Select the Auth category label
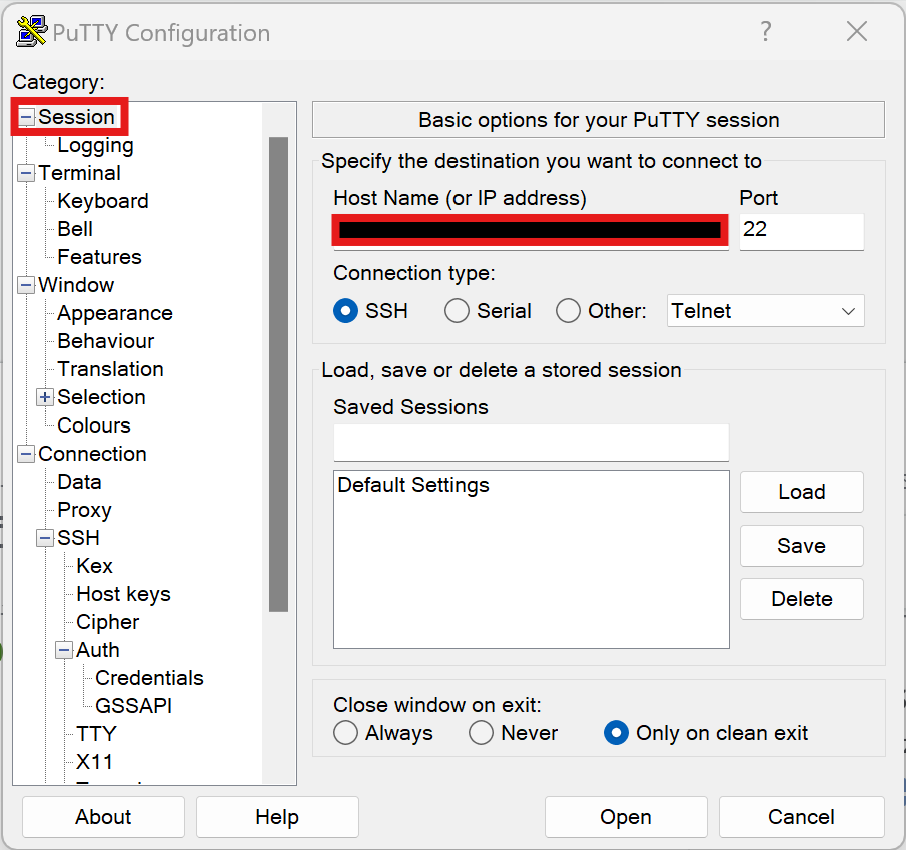Screen dimensions: 906x850 [98, 650]
